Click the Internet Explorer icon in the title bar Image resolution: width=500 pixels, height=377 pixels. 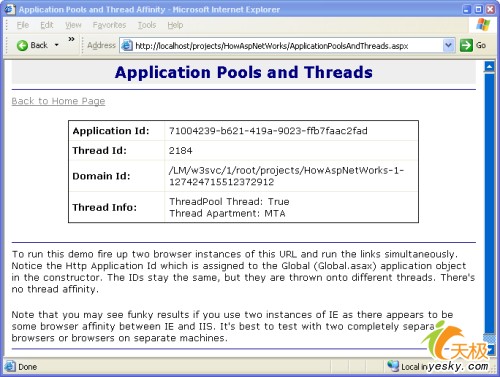point(10,9)
